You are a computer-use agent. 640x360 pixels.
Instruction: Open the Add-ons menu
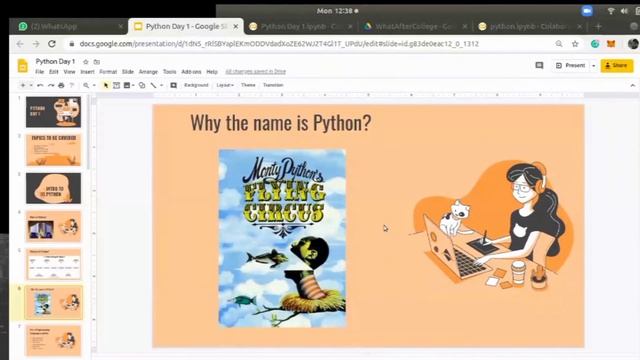point(191,72)
